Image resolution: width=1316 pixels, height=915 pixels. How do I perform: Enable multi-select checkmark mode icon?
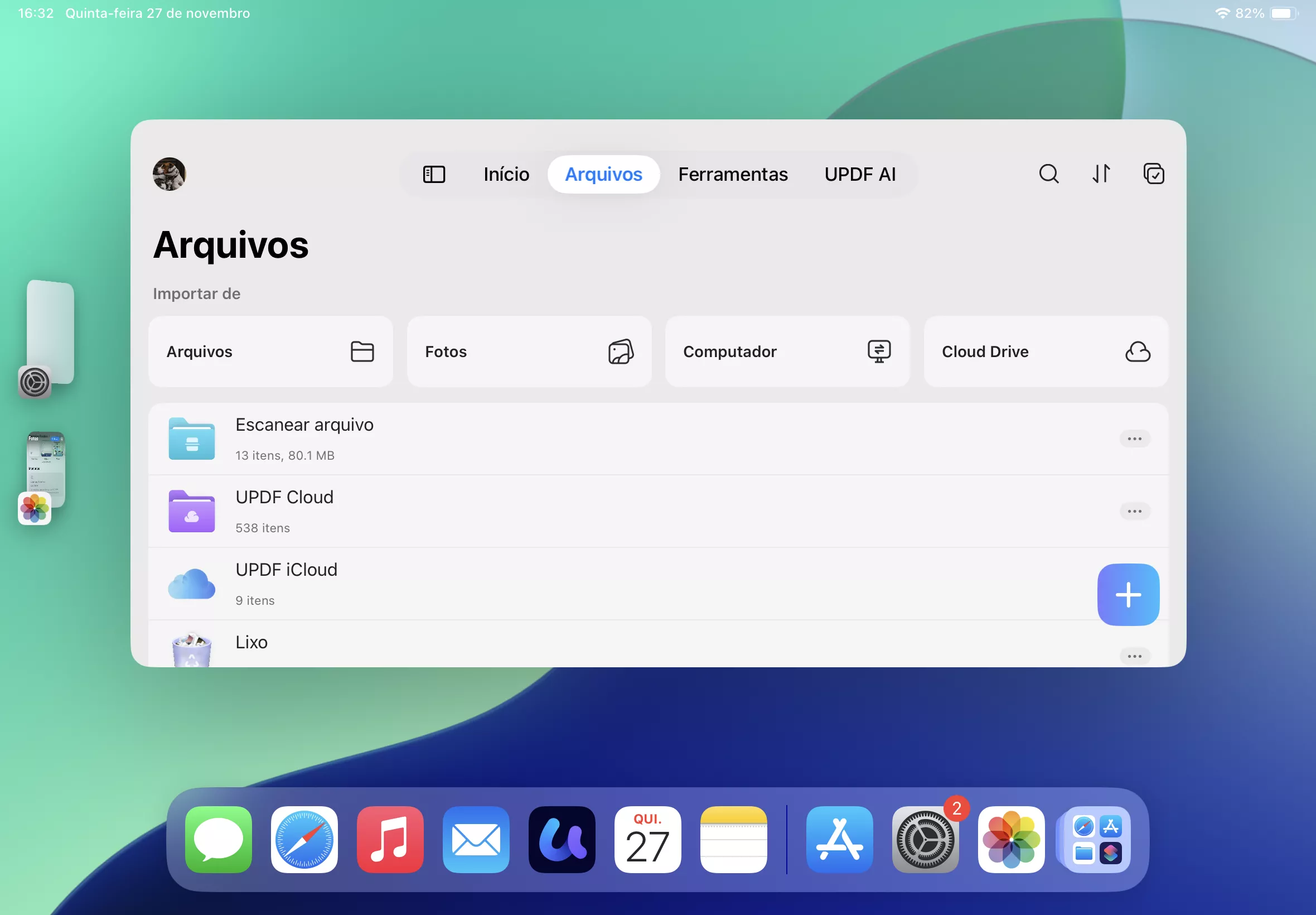coord(1153,174)
